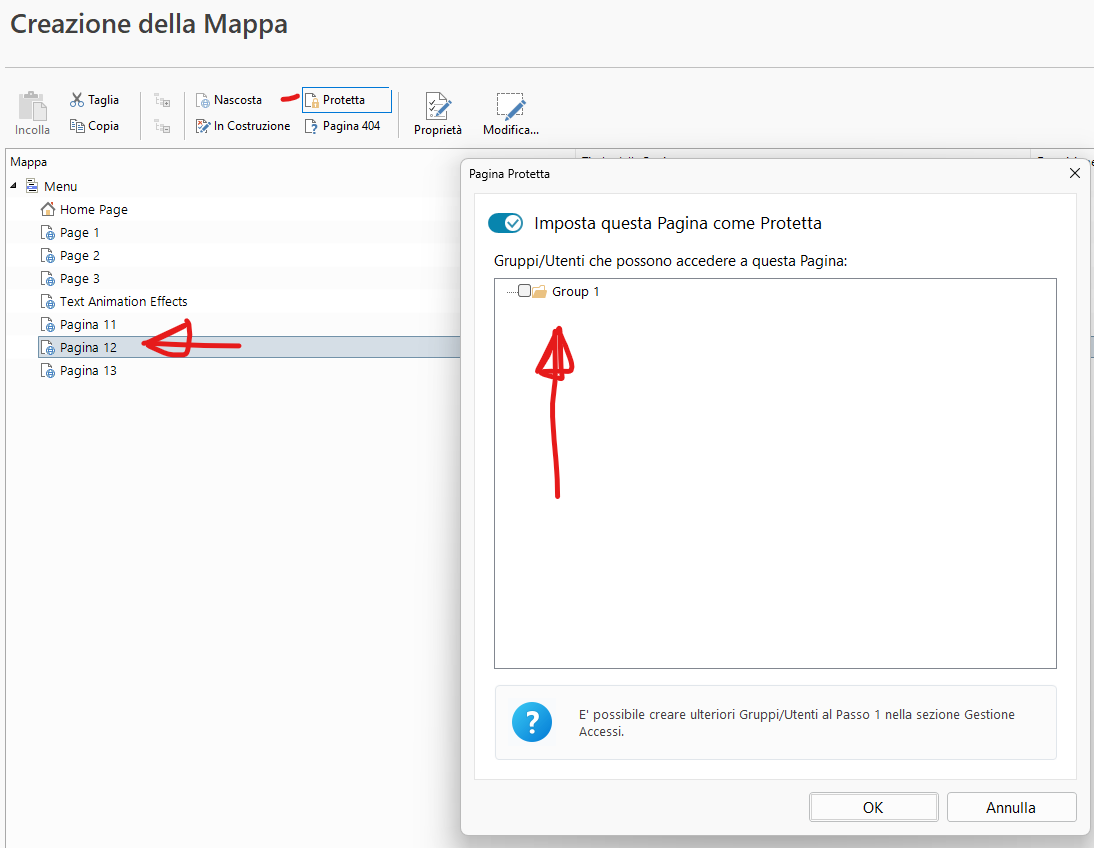This screenshot has height=848, width=1094.
Task: Select Pagina 13 in the tree
Action: (x=88, y=370)
